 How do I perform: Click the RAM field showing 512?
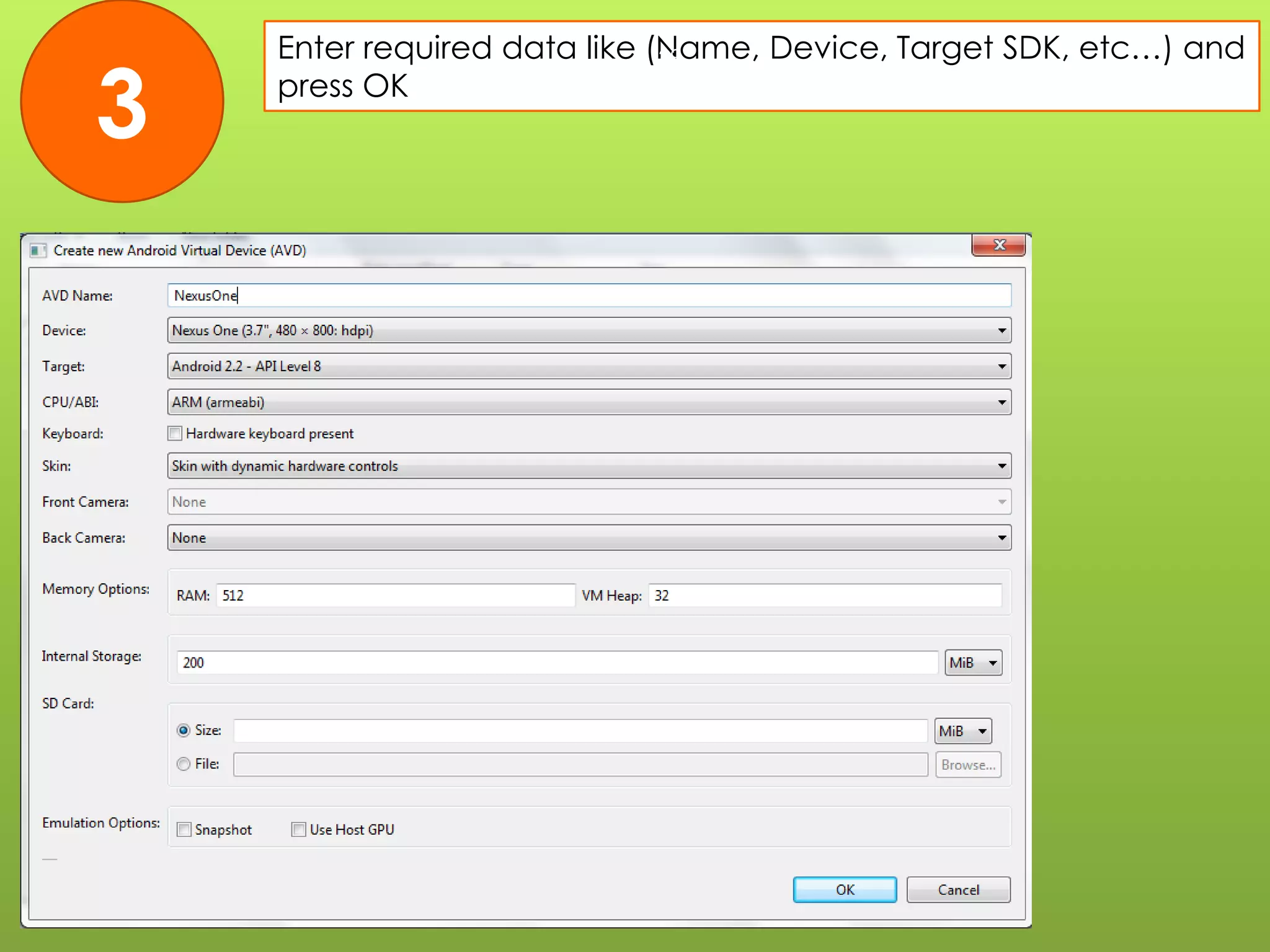tap(396, 596)
